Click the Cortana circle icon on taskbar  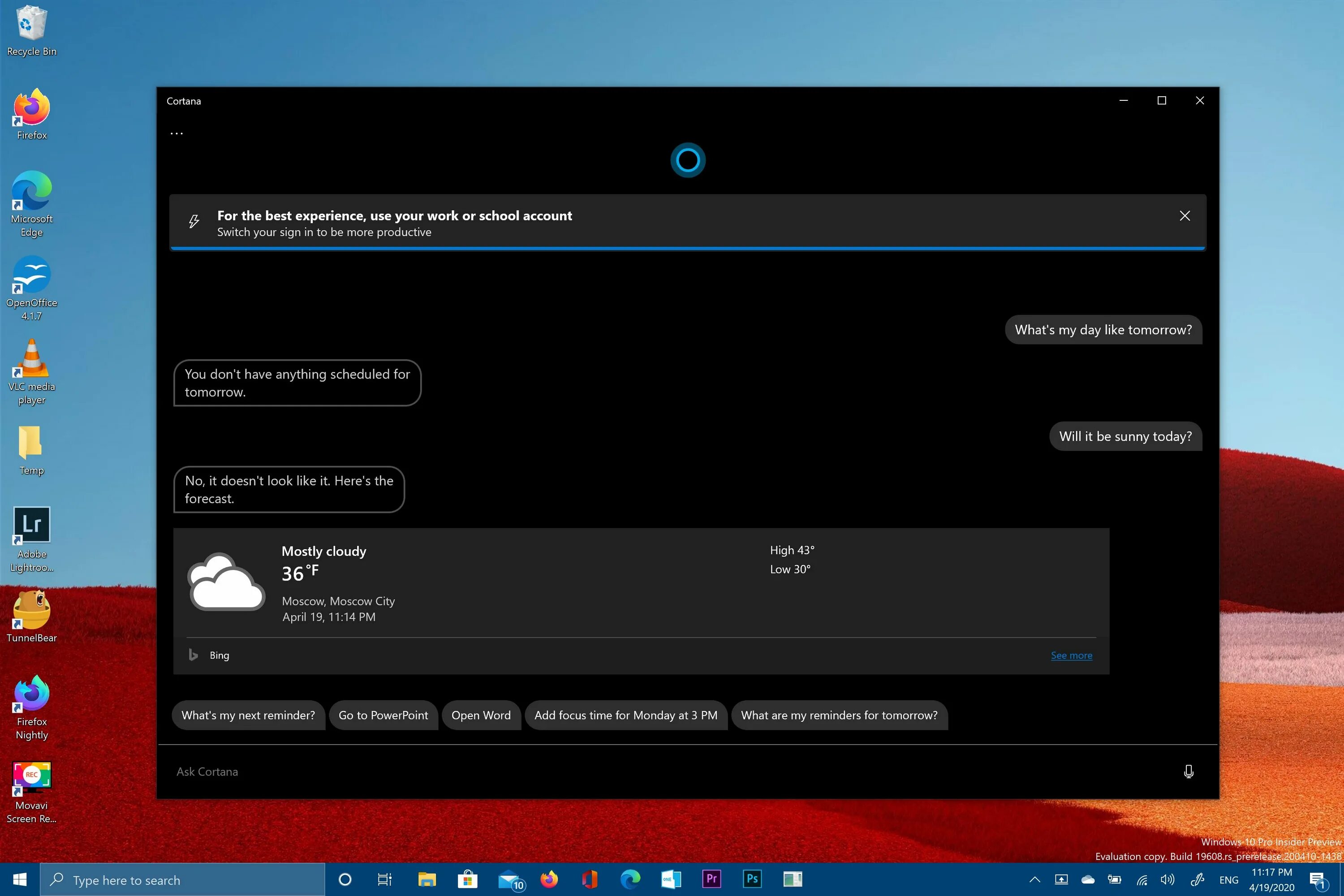click(x=345, y=879)
